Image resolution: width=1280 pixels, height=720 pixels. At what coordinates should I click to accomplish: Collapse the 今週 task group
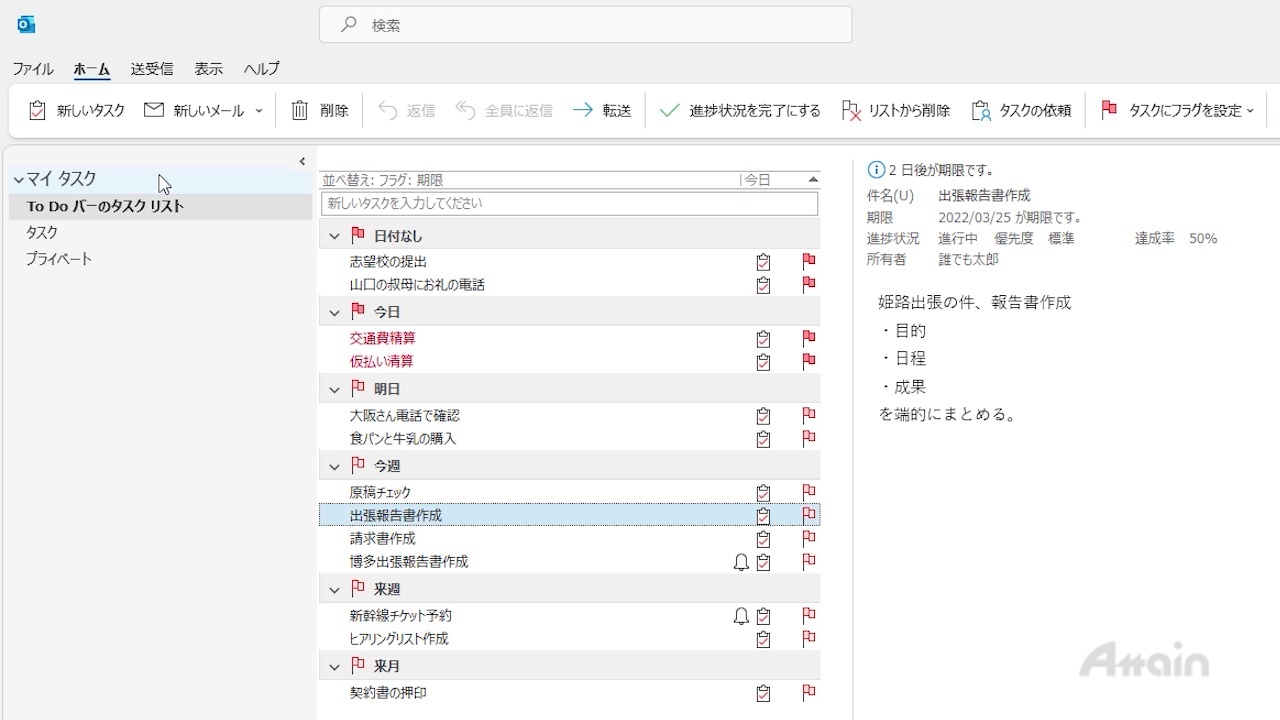click(x=335, y=466)
